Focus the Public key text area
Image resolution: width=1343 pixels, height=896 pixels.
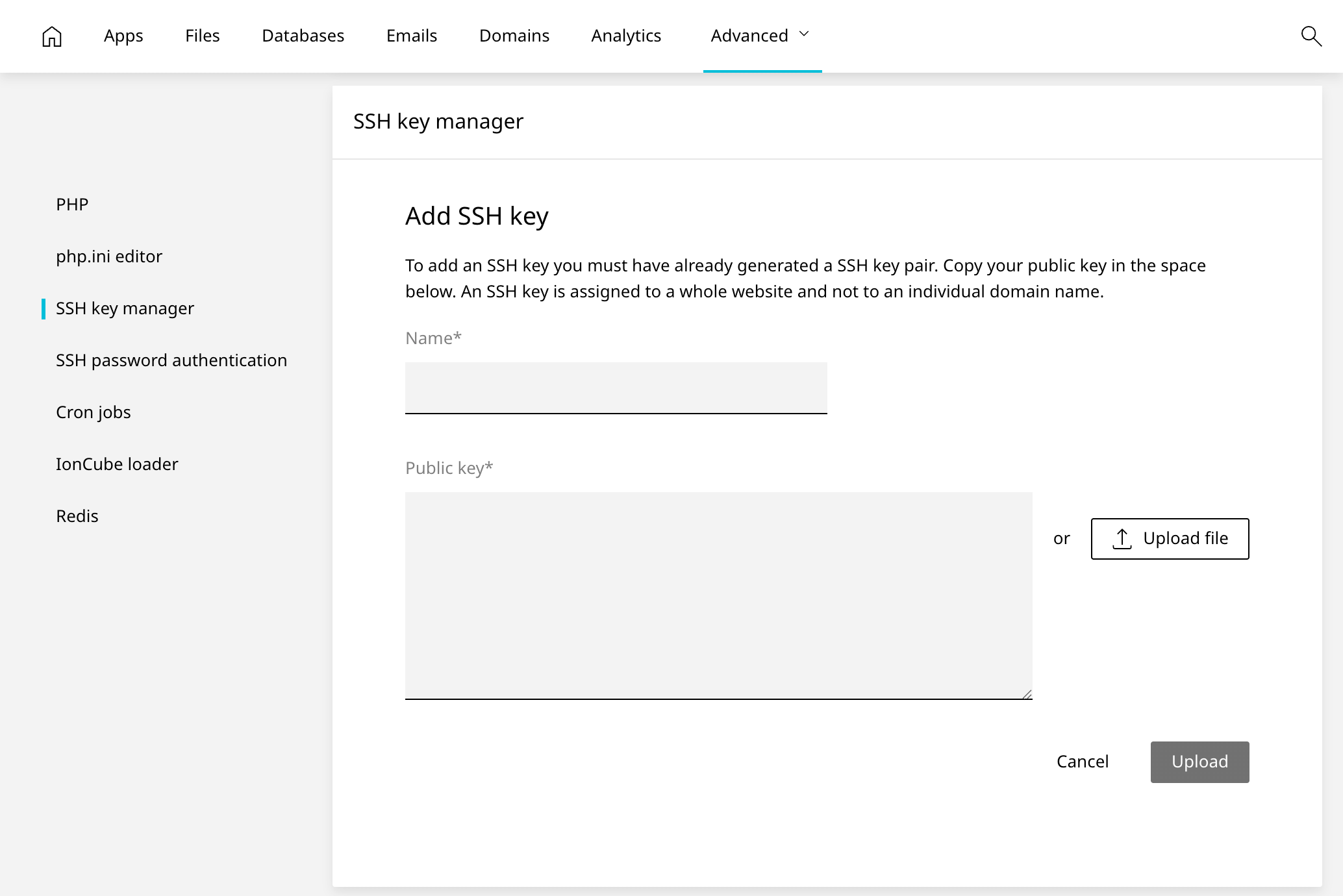point(718,595)
